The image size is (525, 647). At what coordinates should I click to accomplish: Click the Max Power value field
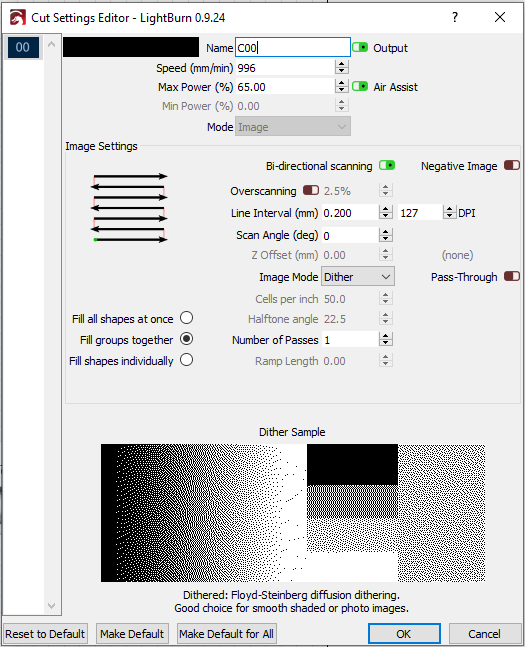point(285,87)
